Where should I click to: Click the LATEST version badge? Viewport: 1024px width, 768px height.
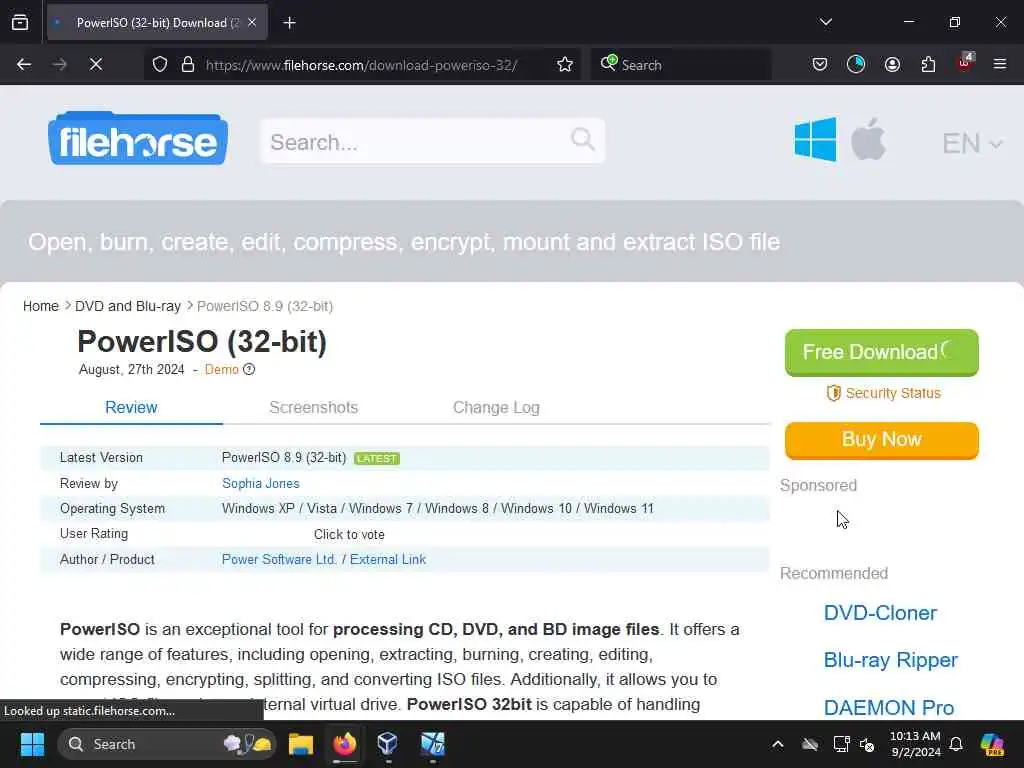[x=377, y=458]
